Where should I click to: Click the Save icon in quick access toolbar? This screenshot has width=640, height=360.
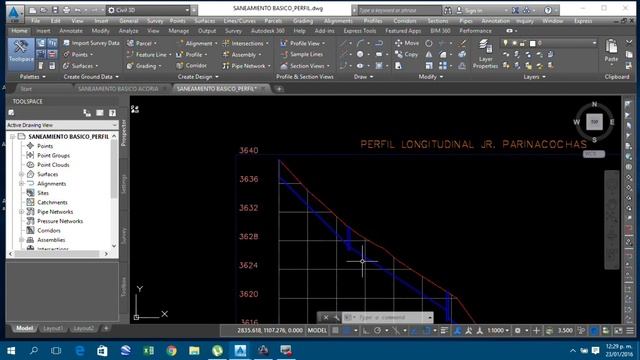[55, 10]
